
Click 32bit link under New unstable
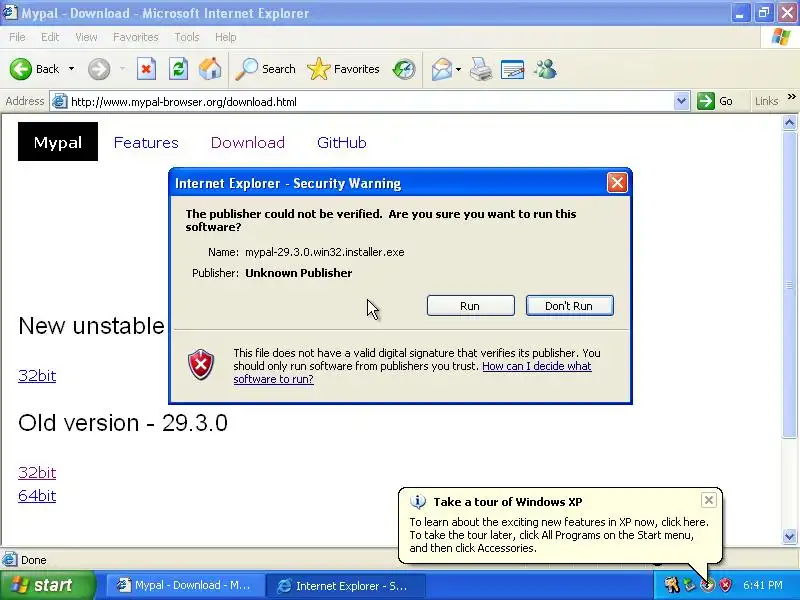(x=37, y=376)
